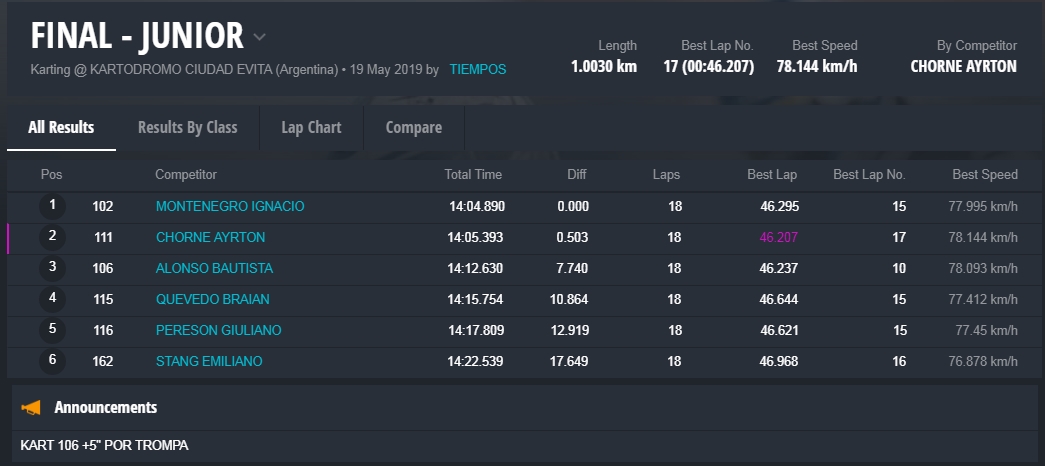Click position badge 5 icon
1045x466 pixels.
coord(52,330)
